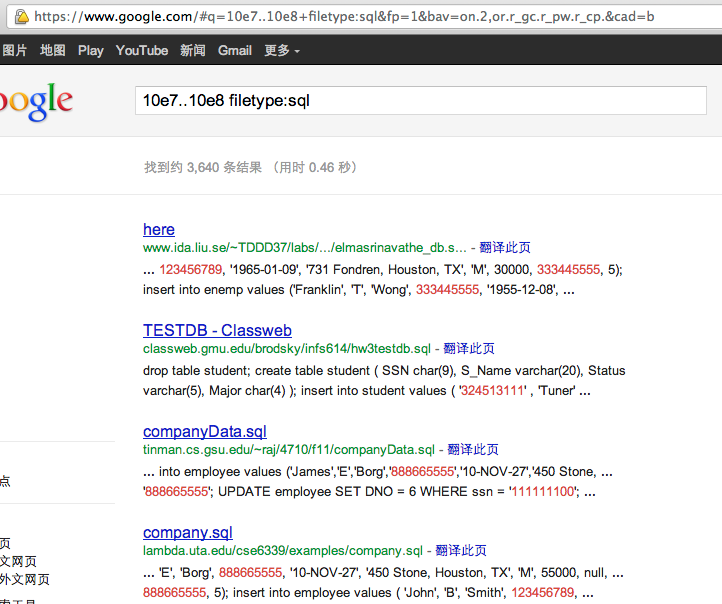
Task: Click the browser address bar URL
Action: pos(340,17)
